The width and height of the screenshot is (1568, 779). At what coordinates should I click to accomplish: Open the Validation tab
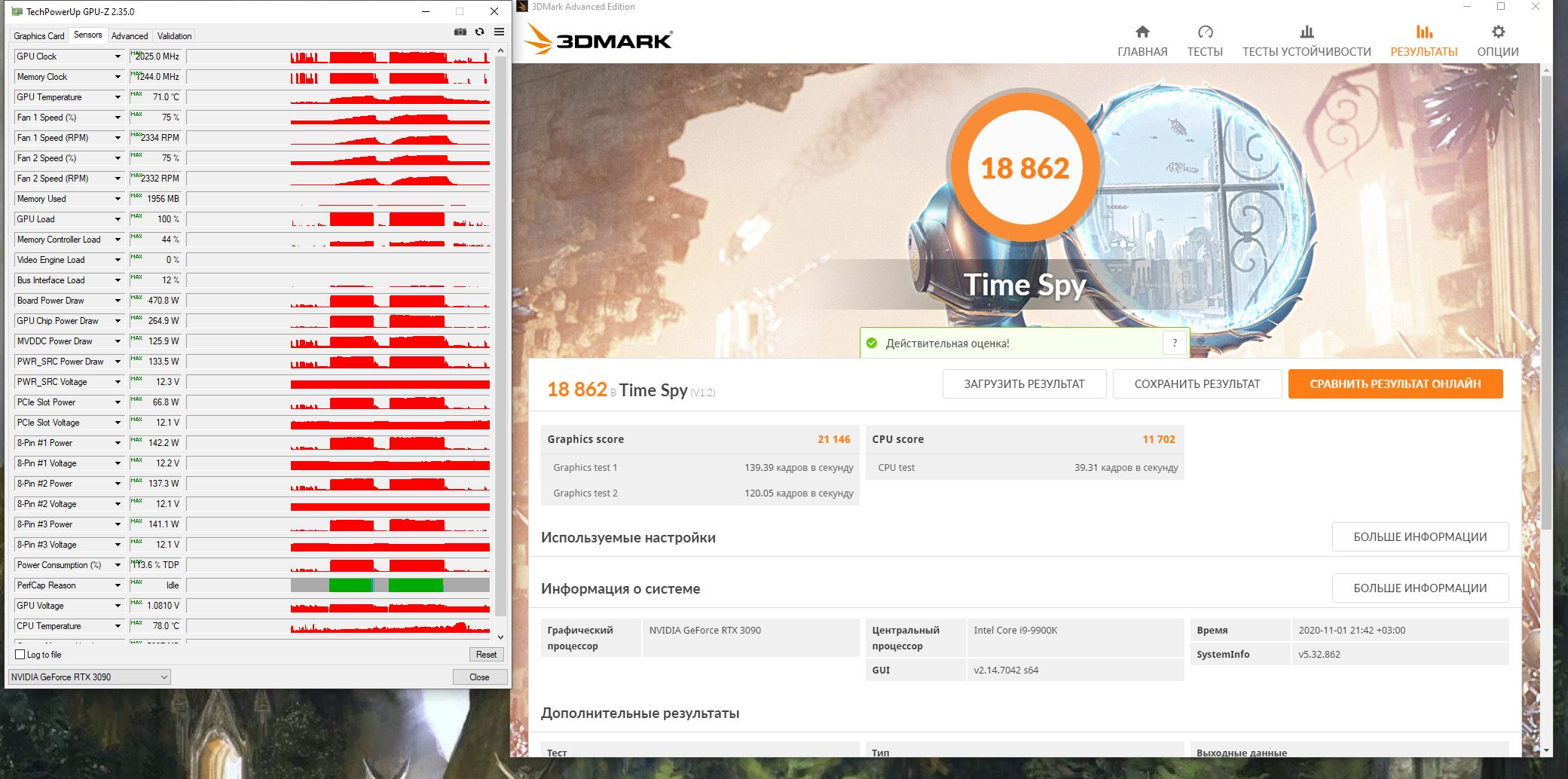click(174, 36)
